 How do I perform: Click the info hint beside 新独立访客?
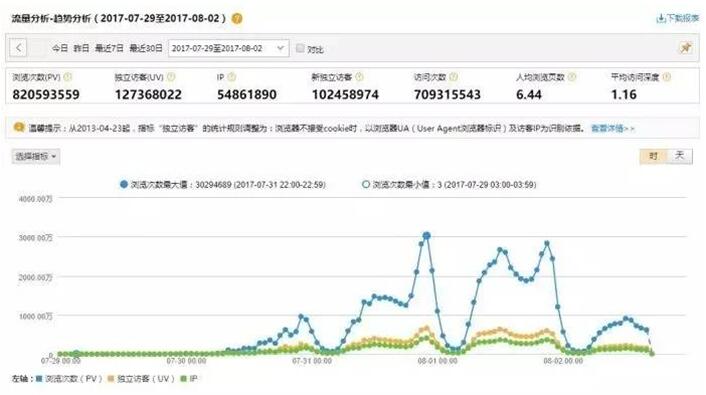(359, 77)
